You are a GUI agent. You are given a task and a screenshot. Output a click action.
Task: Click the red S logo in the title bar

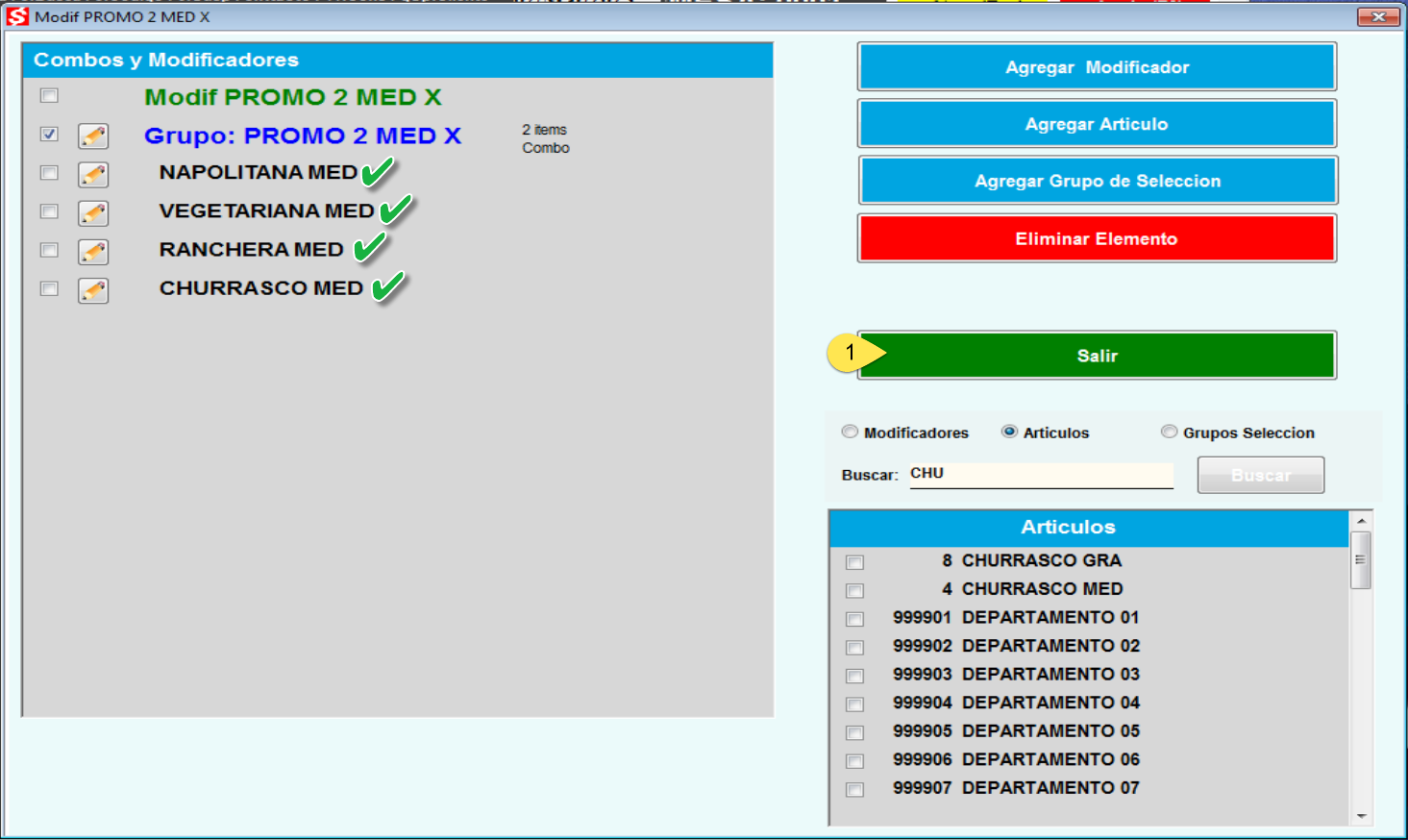click(x=16, y=15)
